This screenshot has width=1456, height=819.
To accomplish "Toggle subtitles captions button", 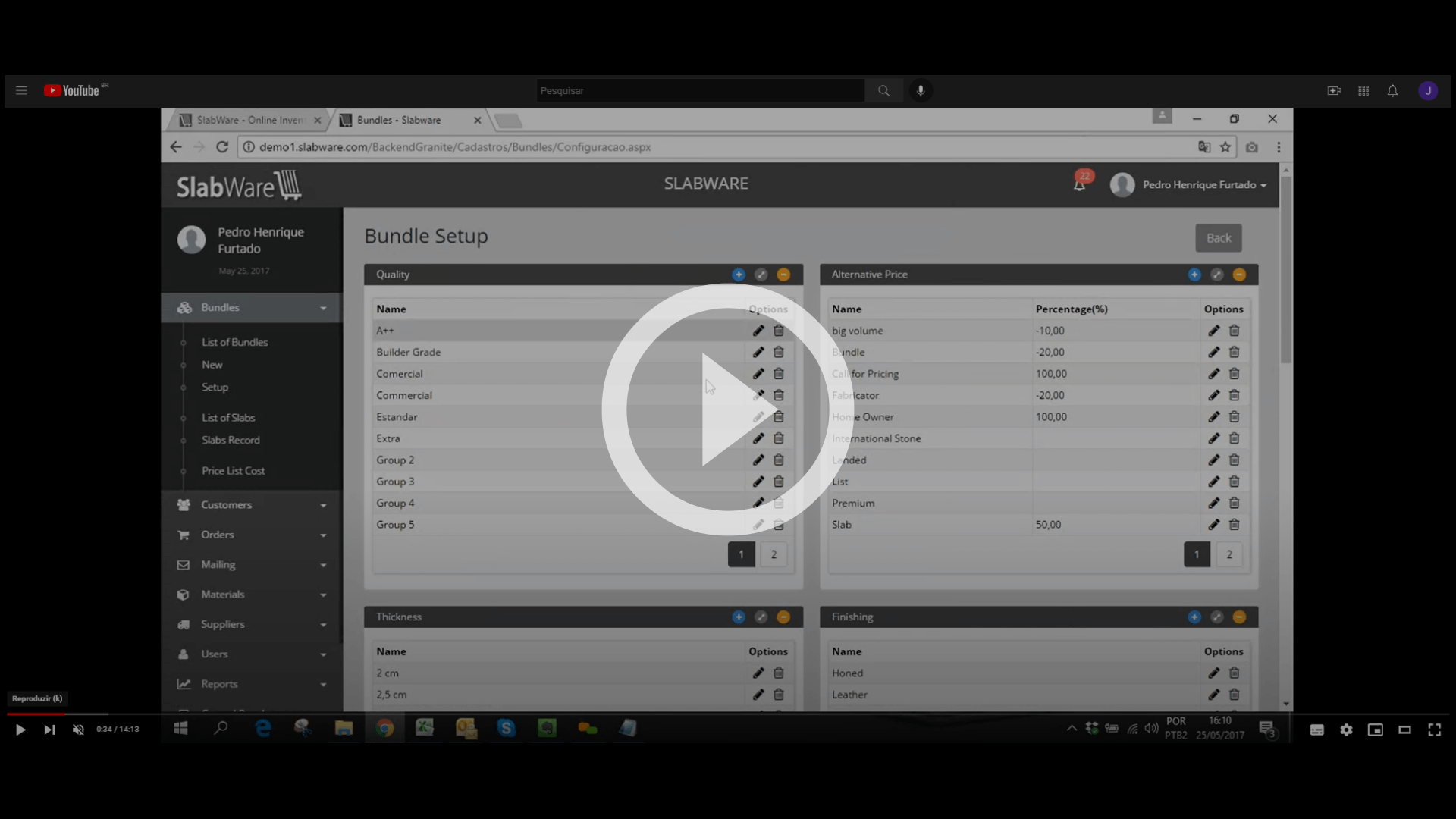I will point(1317,730).
